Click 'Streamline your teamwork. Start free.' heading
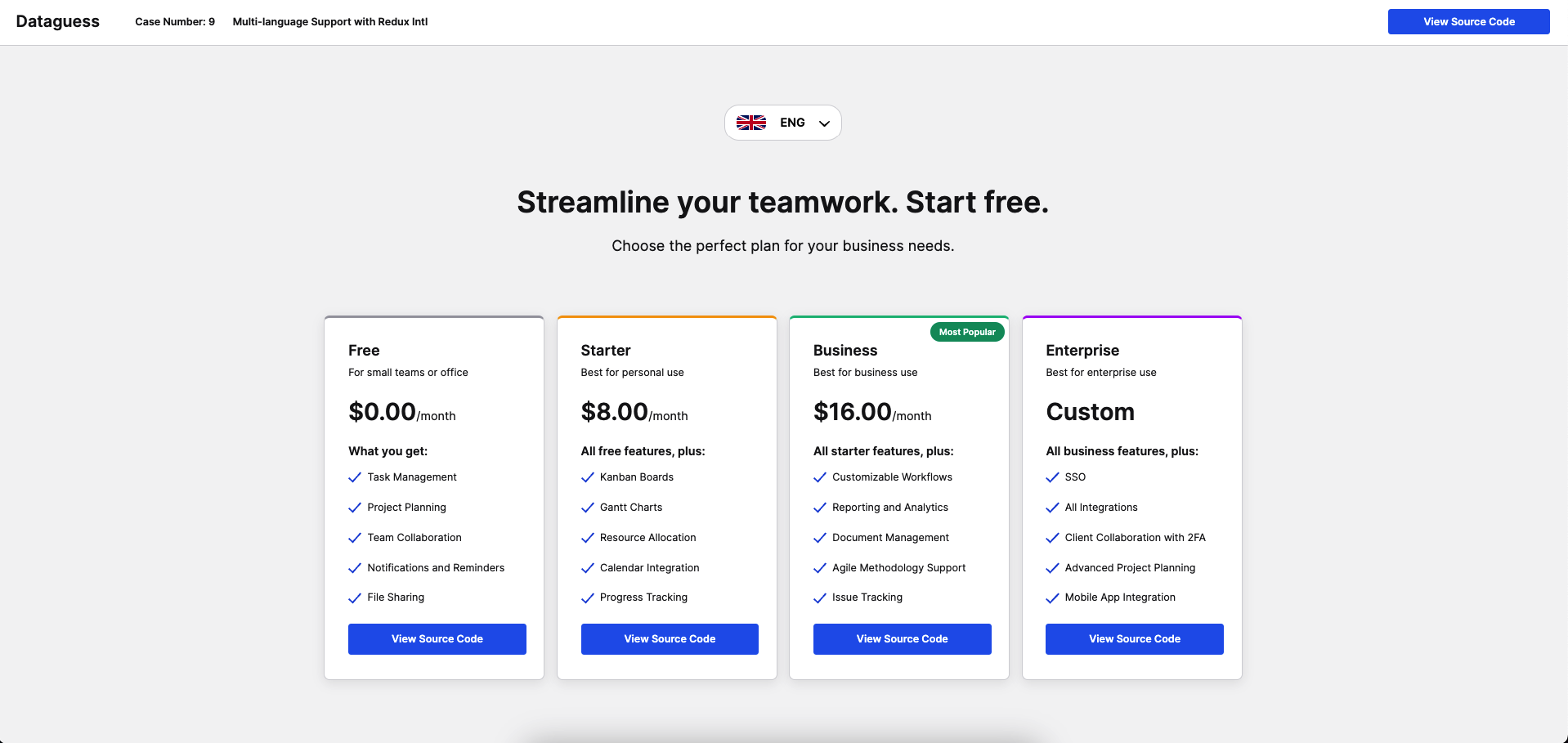 [782, 202]
